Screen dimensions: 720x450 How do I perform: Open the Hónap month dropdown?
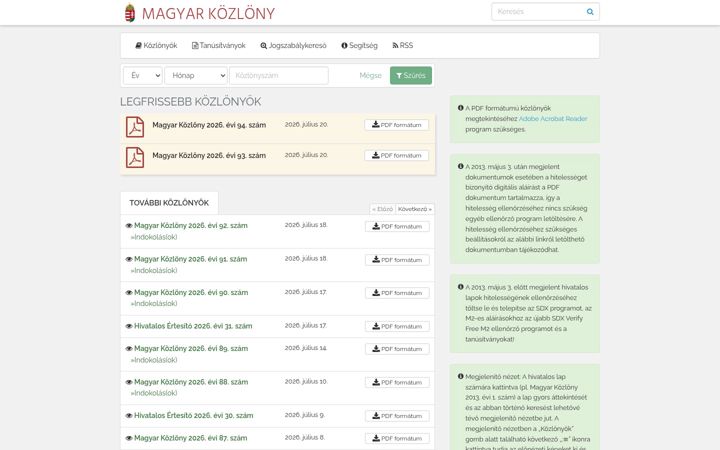[x=197, y=76]
